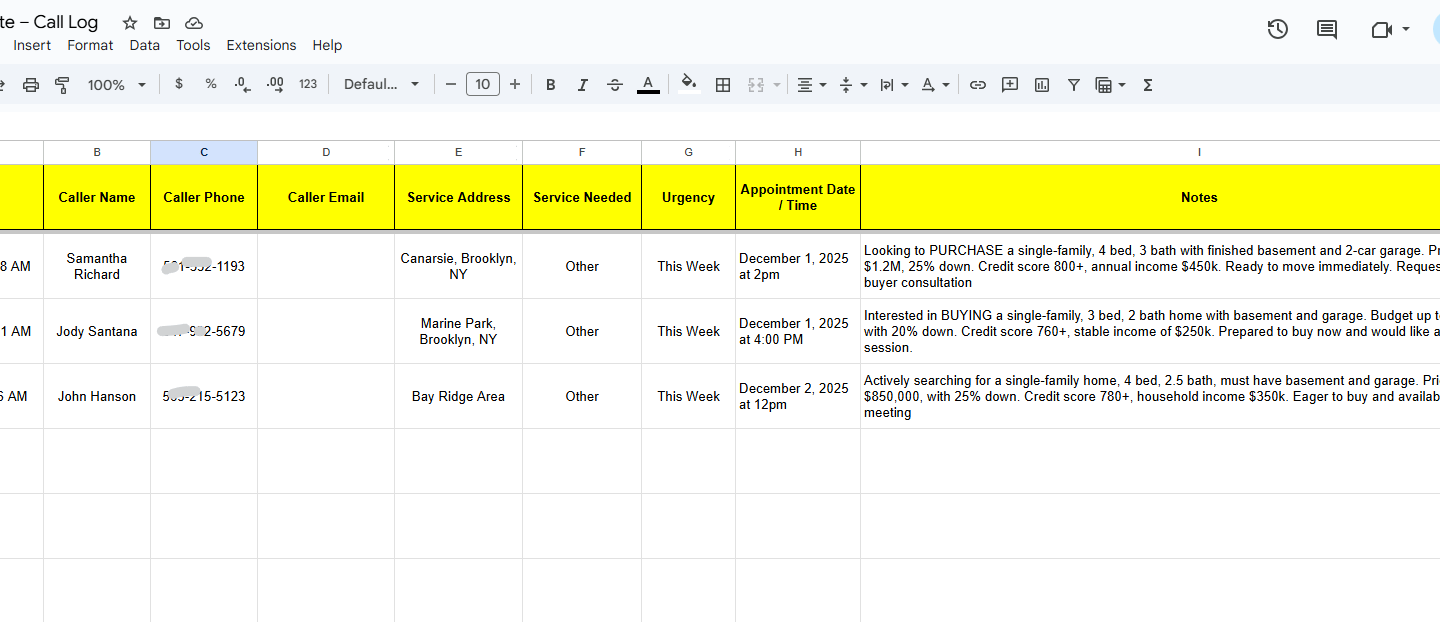The height and width of the screenshot is (622, 1440).
Task: Open the Help menu
Action: 327,45
